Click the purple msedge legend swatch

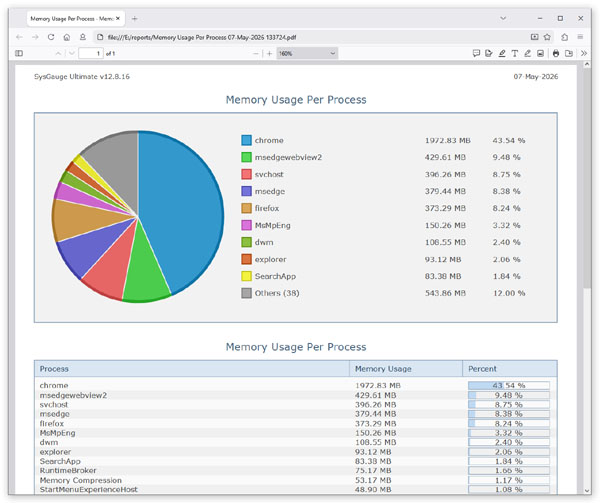click(246, 191)
